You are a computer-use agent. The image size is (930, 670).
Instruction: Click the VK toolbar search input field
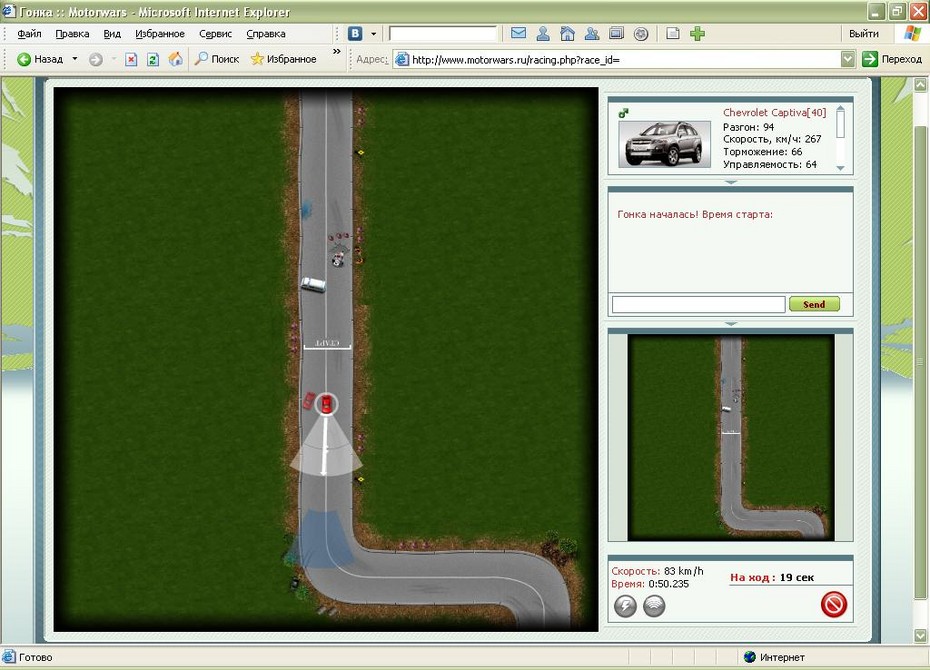tap(442, 34)
